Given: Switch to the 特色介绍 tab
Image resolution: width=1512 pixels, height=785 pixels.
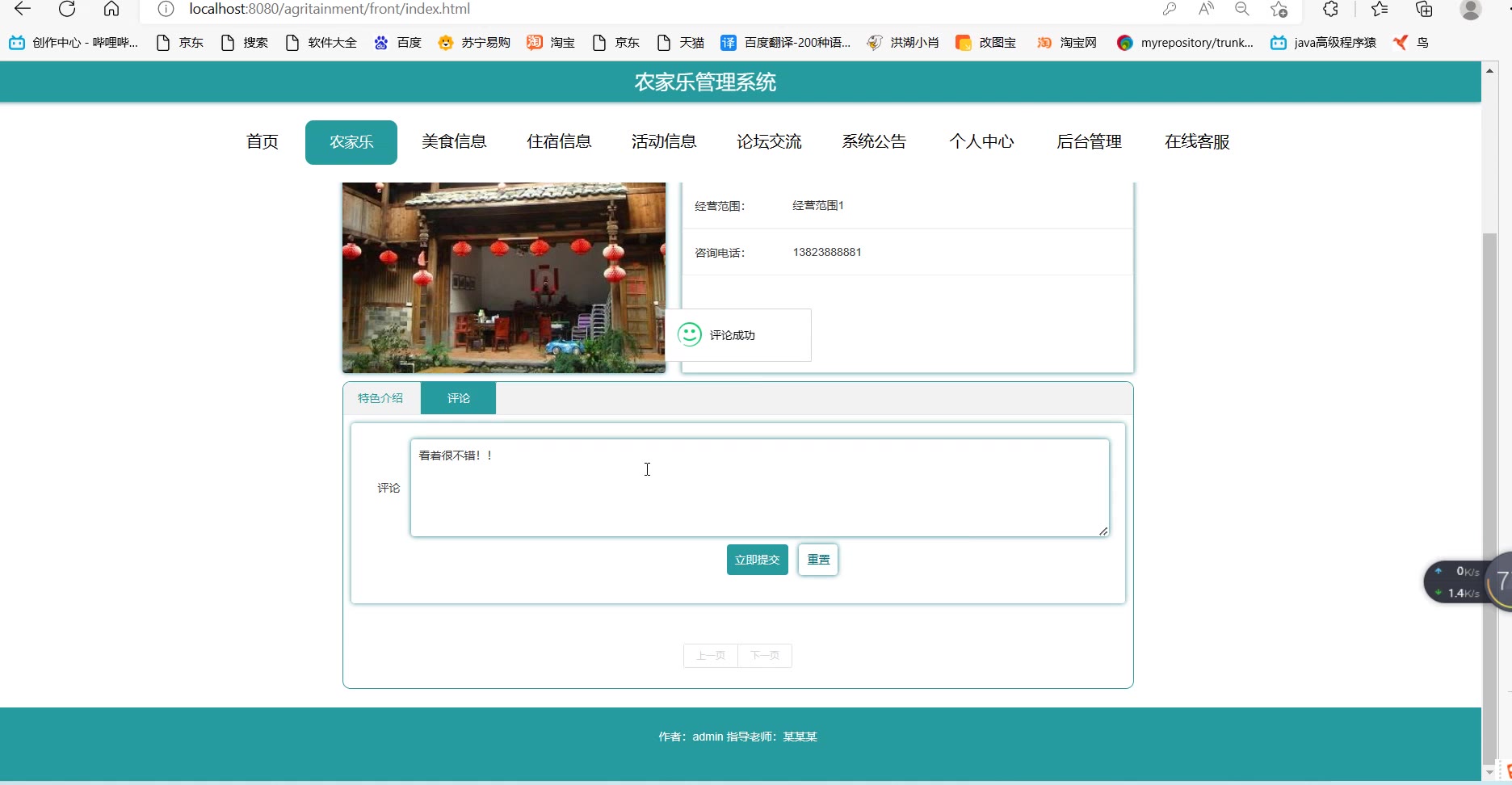Looking at the screenshot, I should (380, 398).
